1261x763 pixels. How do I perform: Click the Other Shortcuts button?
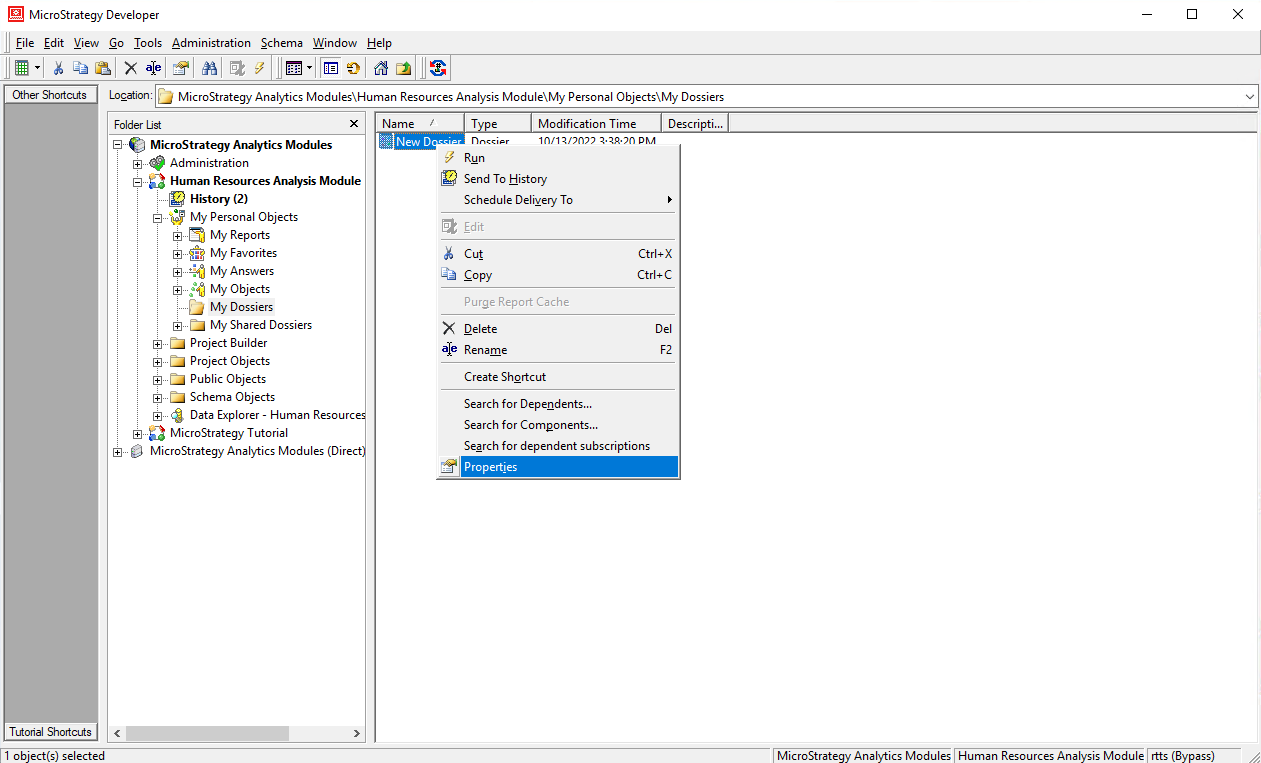(x=50, y=95)
